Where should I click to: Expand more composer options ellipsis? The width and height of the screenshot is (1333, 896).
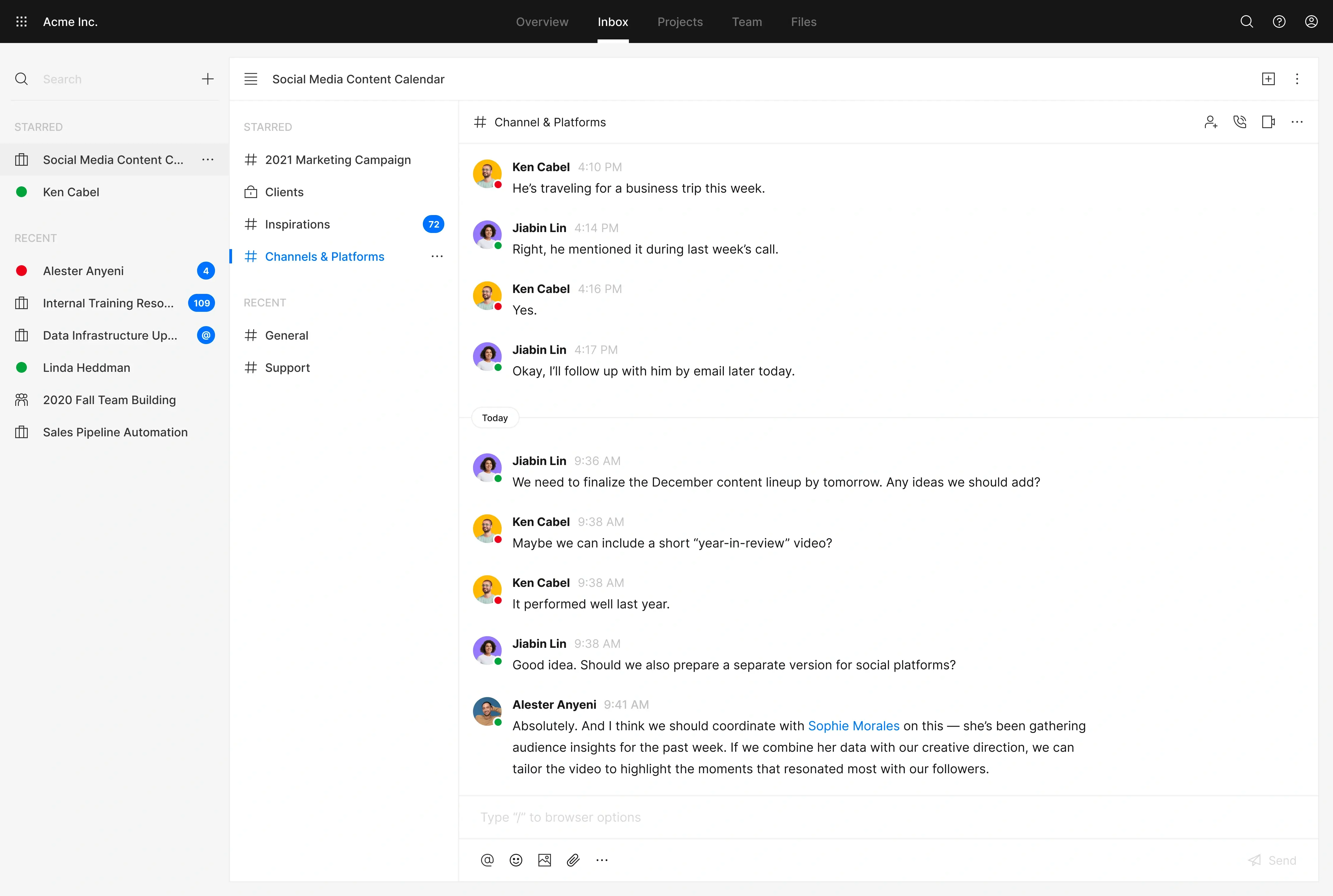pyautogui.click(x=602, y=860)
